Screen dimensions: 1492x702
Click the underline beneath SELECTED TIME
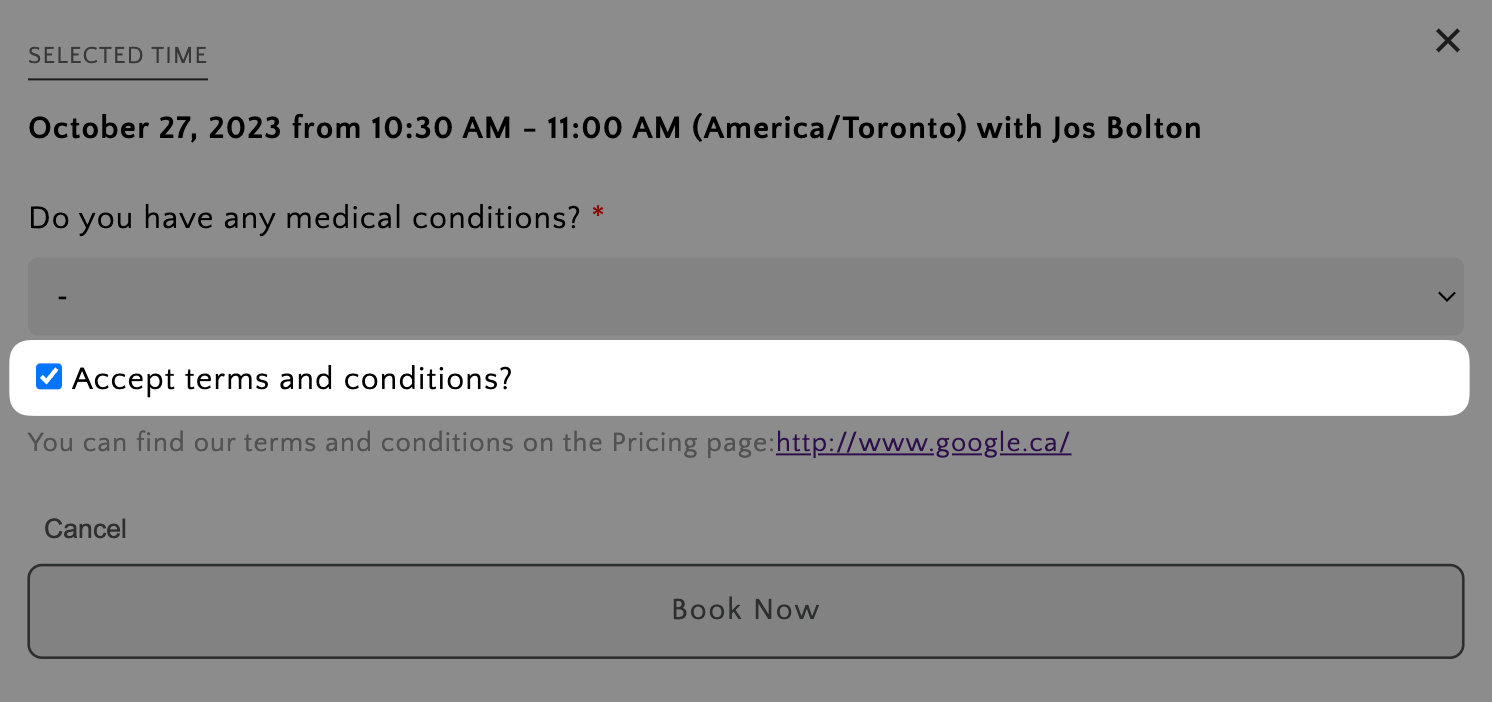pyautogui.click(x=117, y=78)
